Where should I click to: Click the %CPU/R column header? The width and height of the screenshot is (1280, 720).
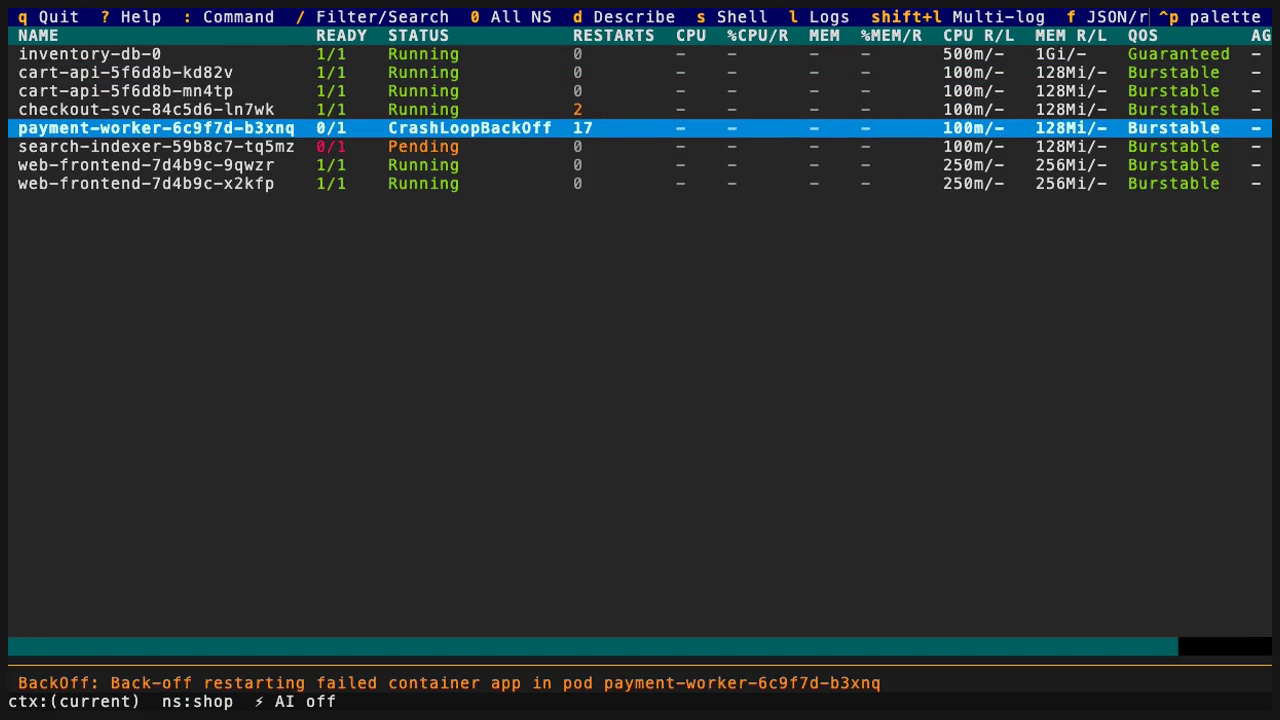(757, 35)
